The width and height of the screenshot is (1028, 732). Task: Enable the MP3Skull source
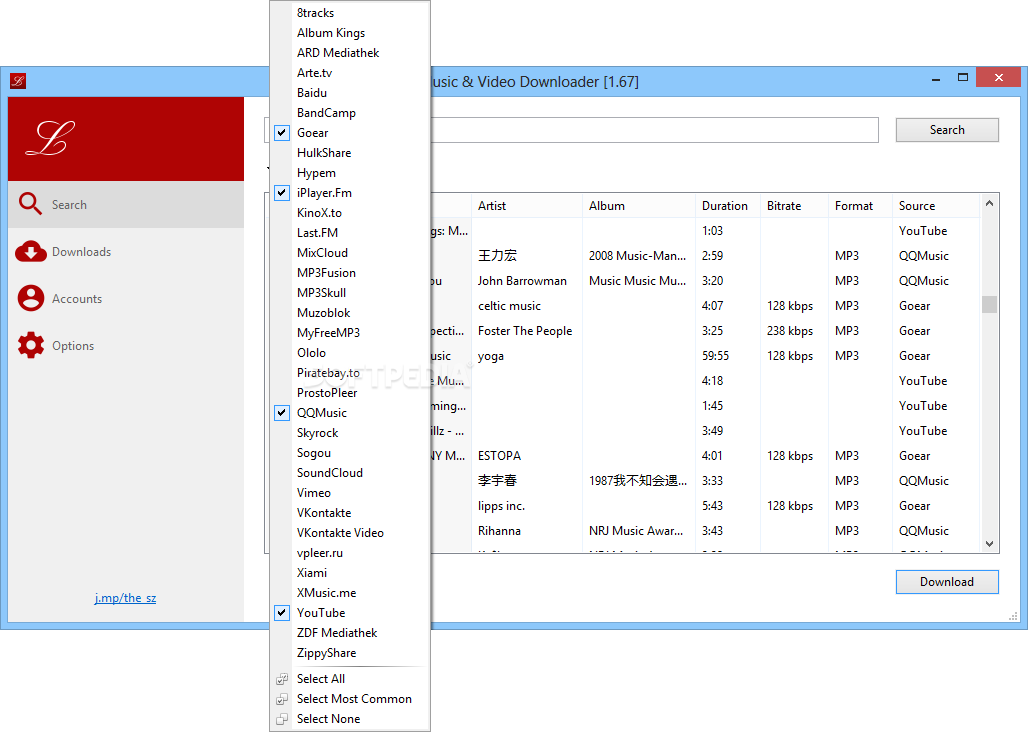pos(350,293)
